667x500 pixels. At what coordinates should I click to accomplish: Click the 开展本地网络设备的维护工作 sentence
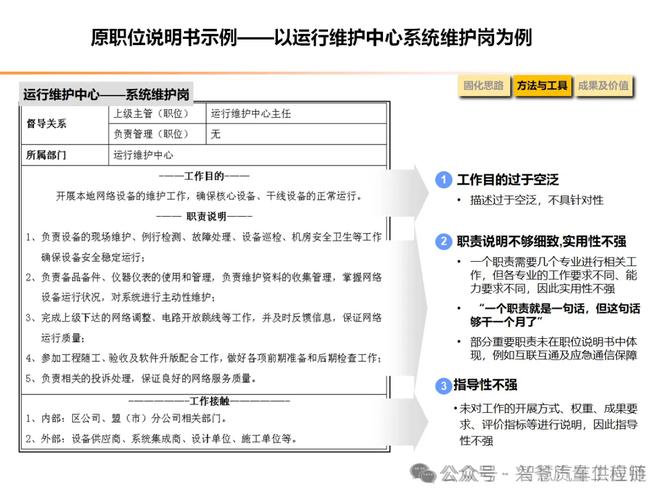click(209, 196)
